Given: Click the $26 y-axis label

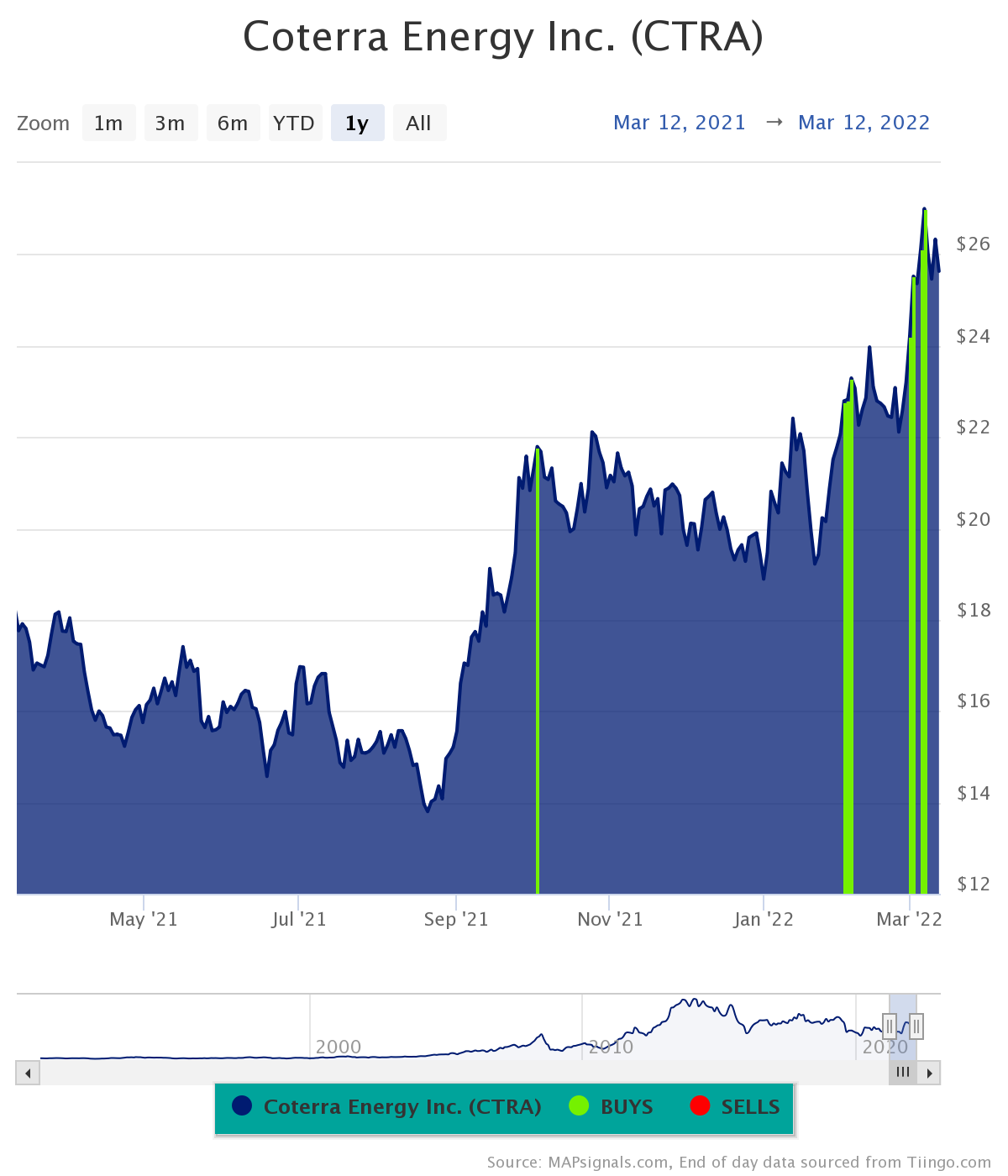Looking at the screenshot, I should (x=974, y=244).
